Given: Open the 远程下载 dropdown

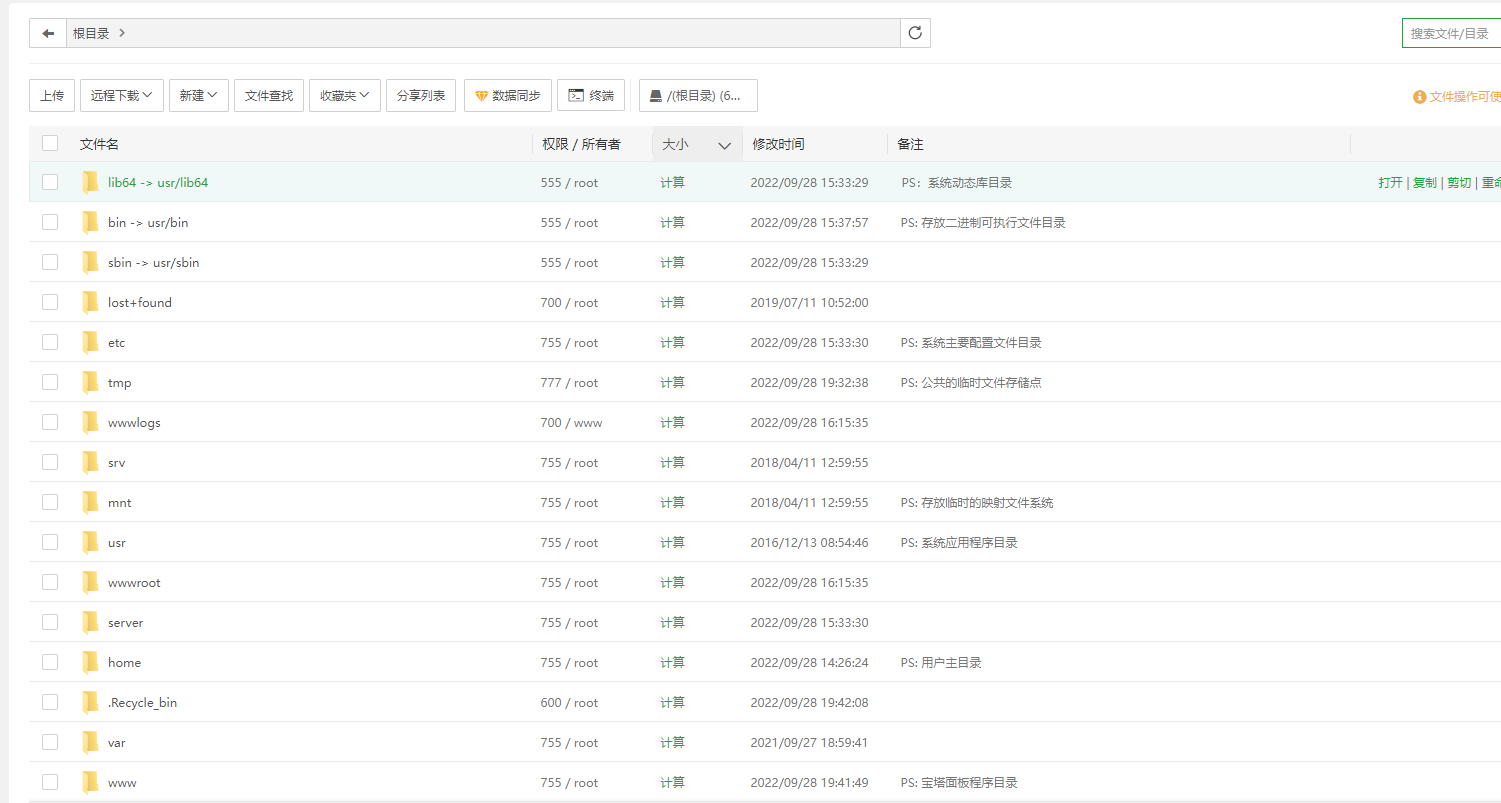Looking at the screenshot, I should pos(122,95).
